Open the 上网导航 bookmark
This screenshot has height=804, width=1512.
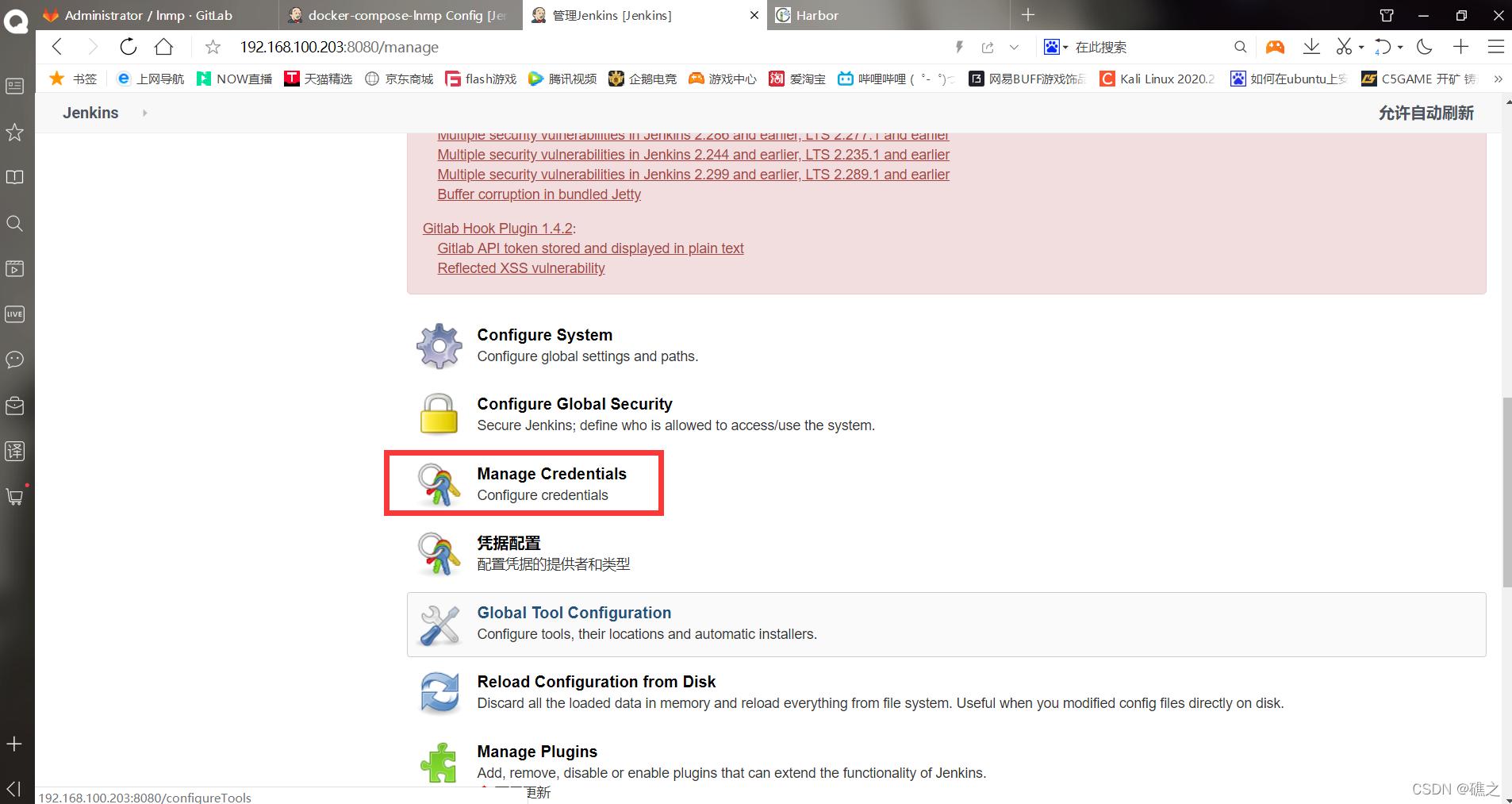tap(150, 79)
